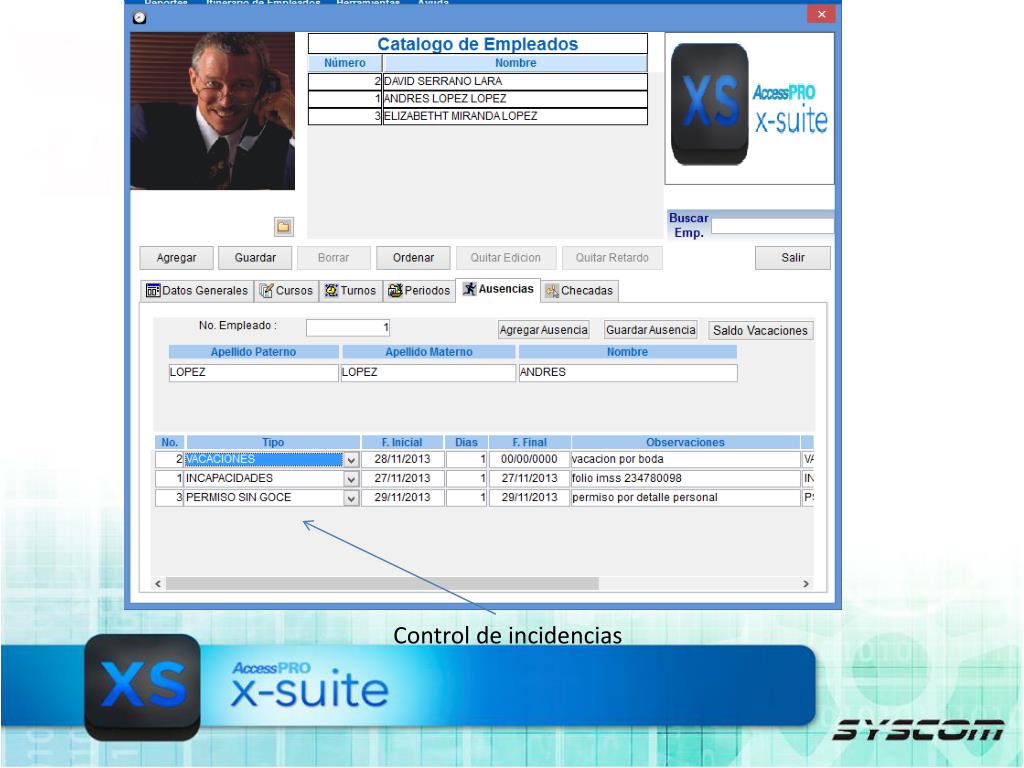Click the Quitar Retardo button
The height and width of the screenshot is (768, 1024).
612,258
